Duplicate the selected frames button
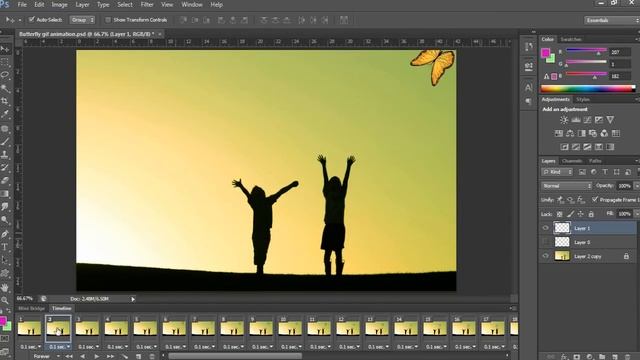 (138, 356)
